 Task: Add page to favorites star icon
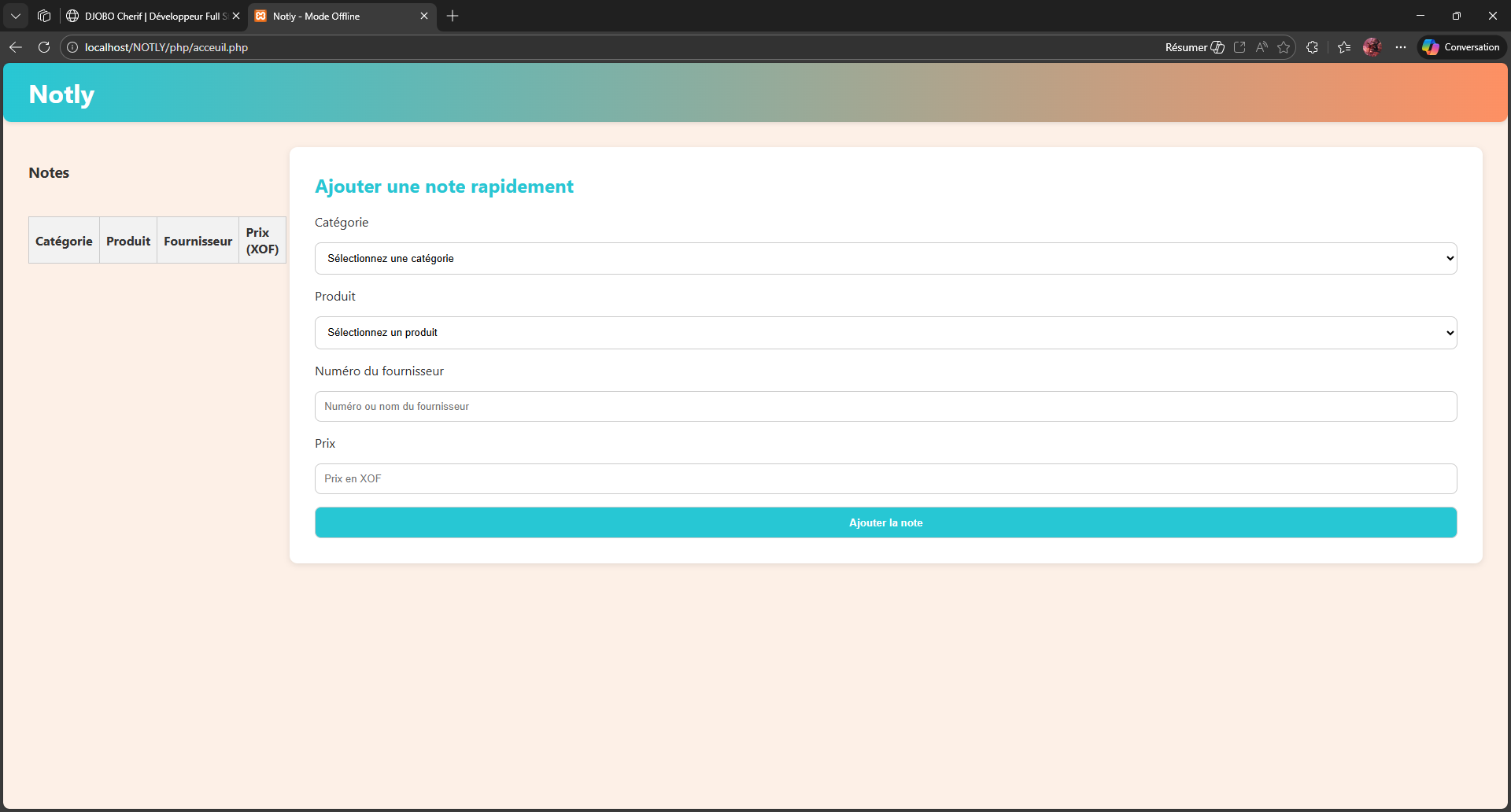click(x=1284, y=47)
